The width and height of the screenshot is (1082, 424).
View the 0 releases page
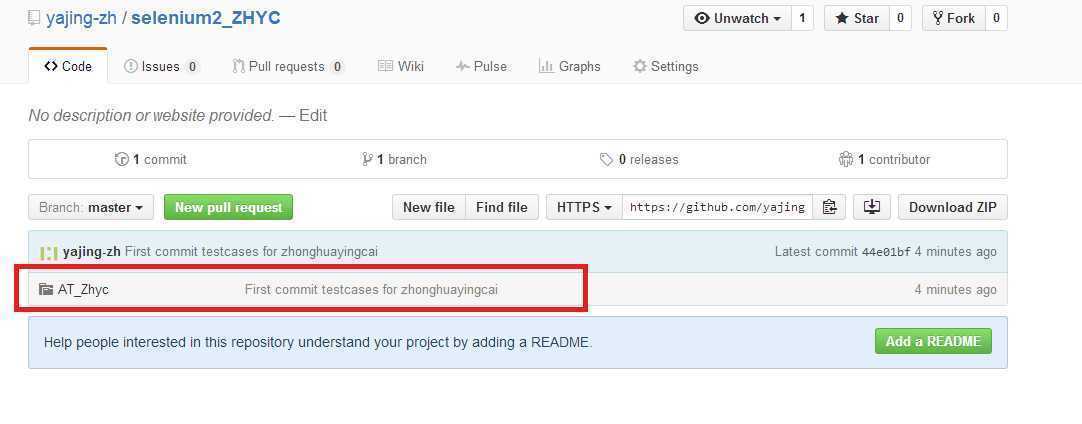pos(639,160)
